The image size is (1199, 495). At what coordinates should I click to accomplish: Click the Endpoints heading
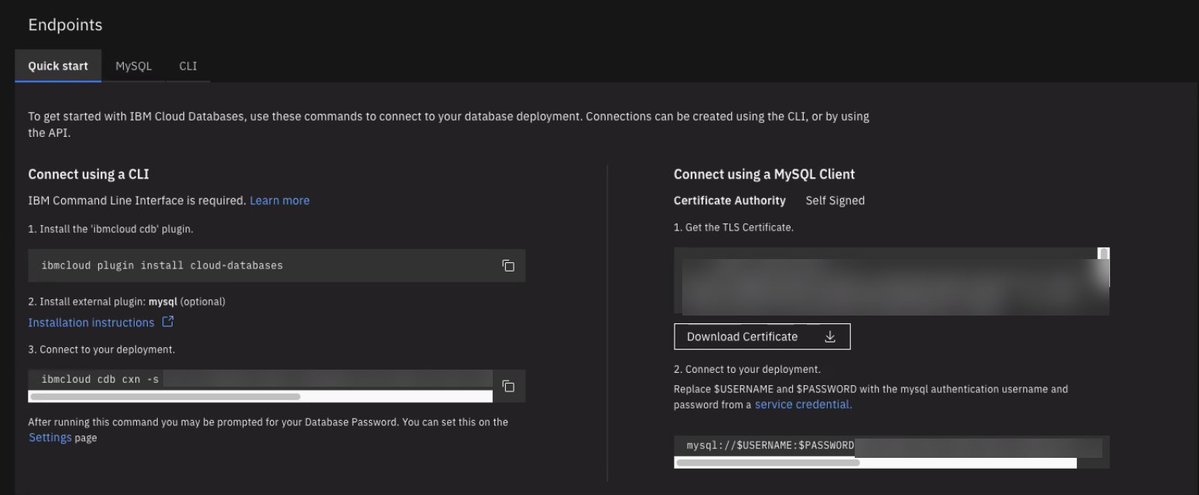coord(65,24)
